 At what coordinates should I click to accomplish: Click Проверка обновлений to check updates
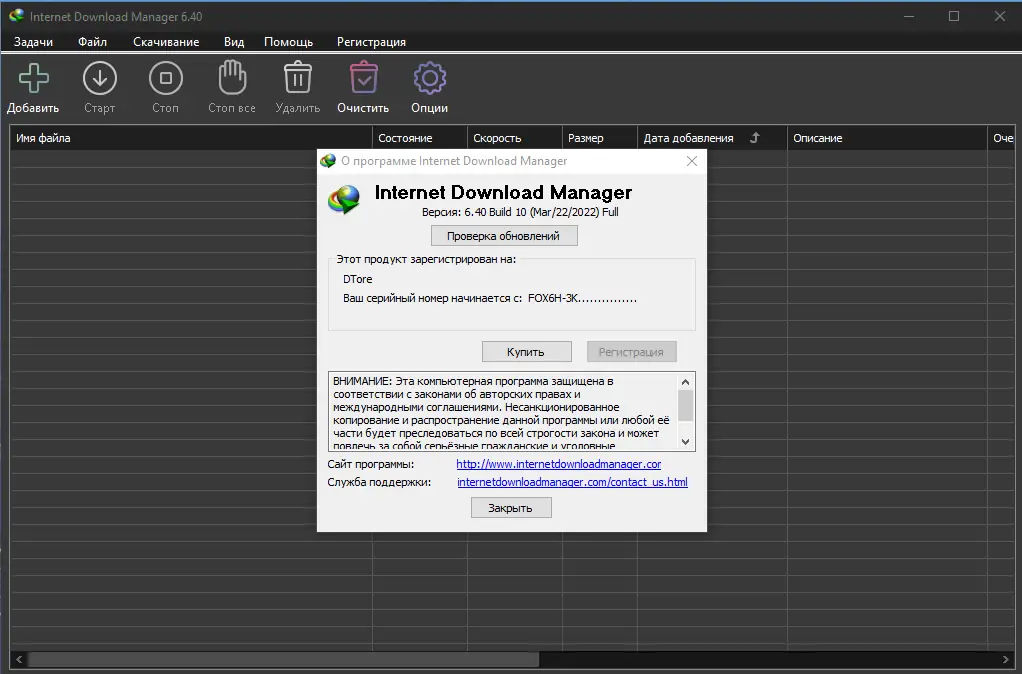click(x=504, y=235)
